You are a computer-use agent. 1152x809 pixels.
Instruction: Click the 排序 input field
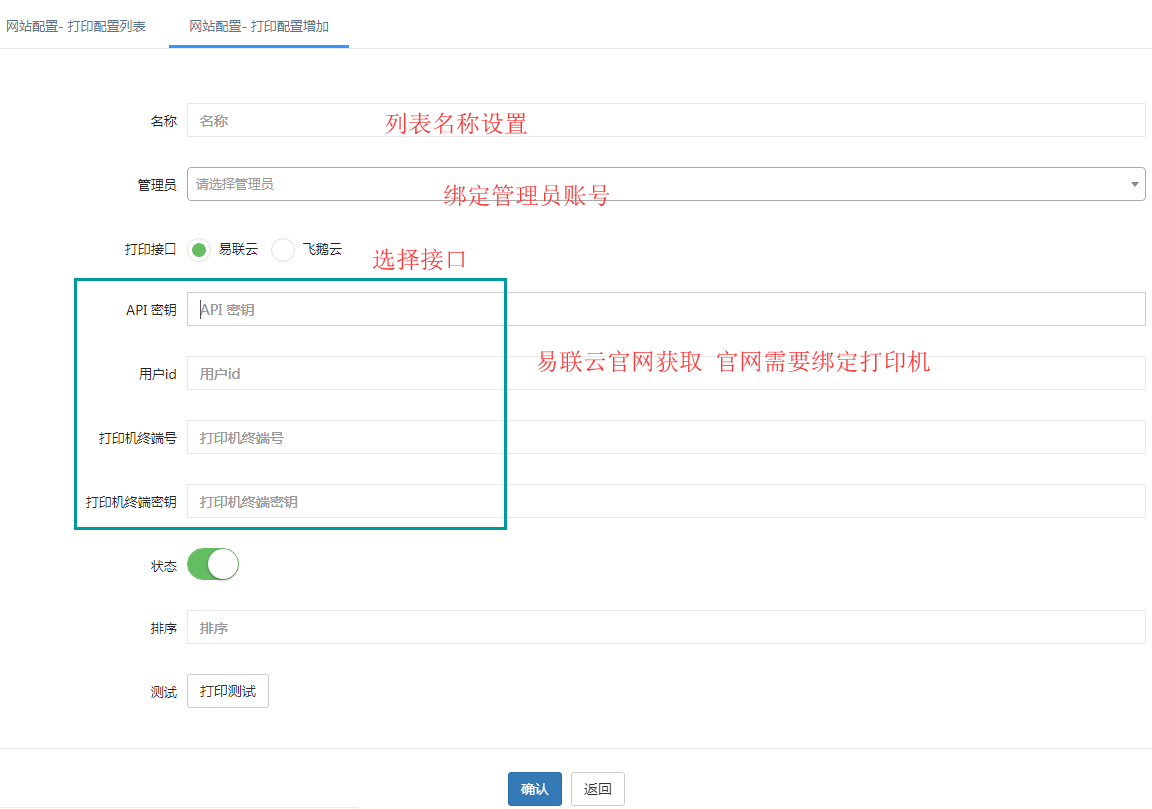coord(666,628)
